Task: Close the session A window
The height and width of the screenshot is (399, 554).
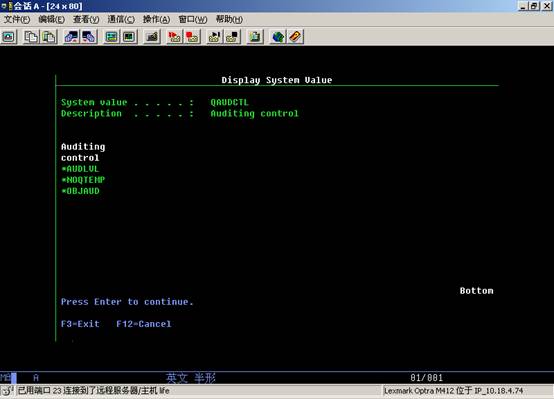Action: click(x=546, y=6)
